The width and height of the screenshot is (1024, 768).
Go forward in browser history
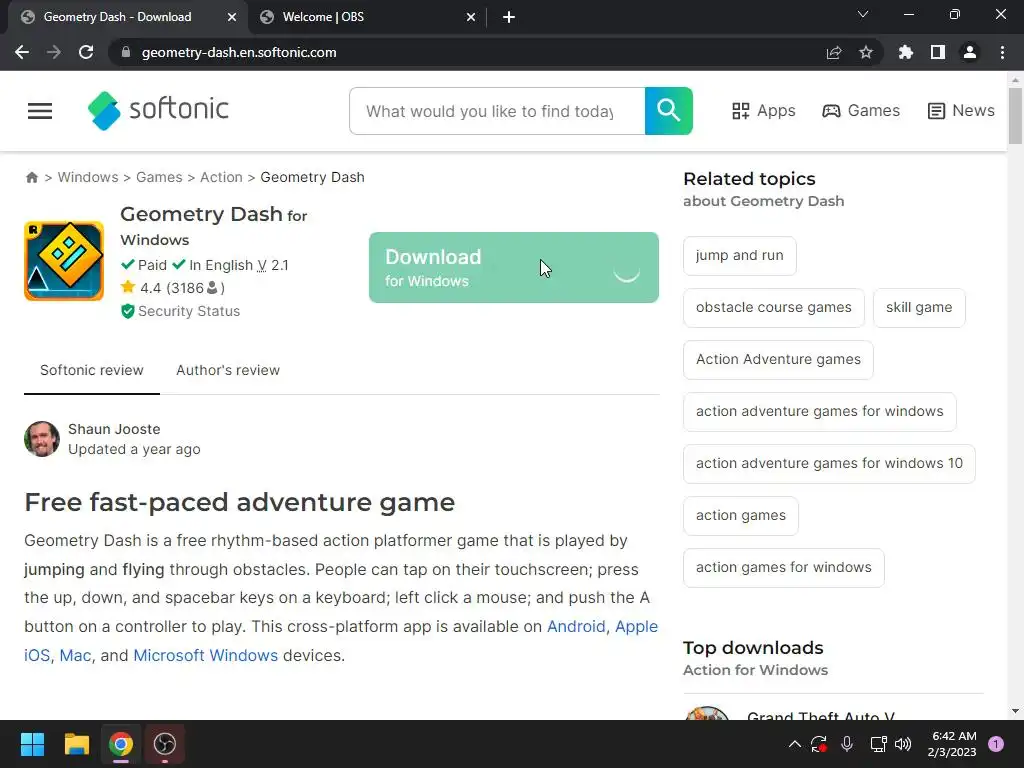[x=54, y=52]
